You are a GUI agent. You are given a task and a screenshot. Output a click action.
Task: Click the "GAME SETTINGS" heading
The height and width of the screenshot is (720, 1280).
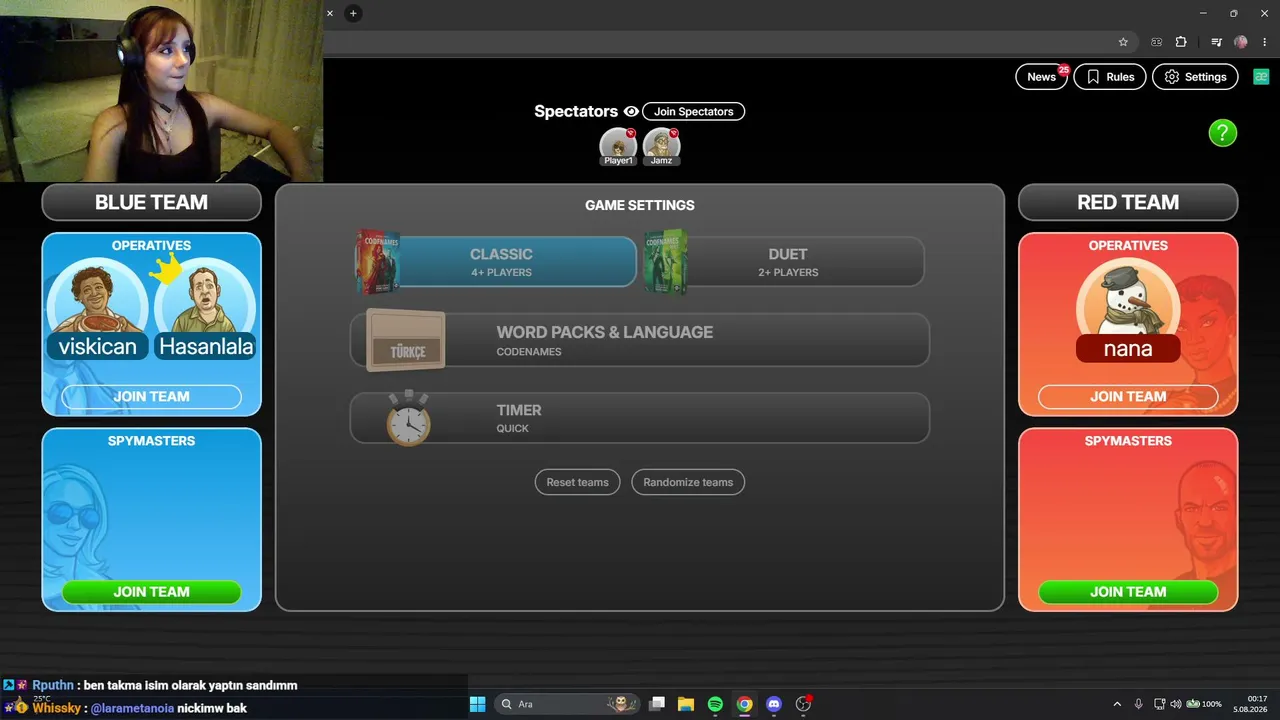click(640, 205)
